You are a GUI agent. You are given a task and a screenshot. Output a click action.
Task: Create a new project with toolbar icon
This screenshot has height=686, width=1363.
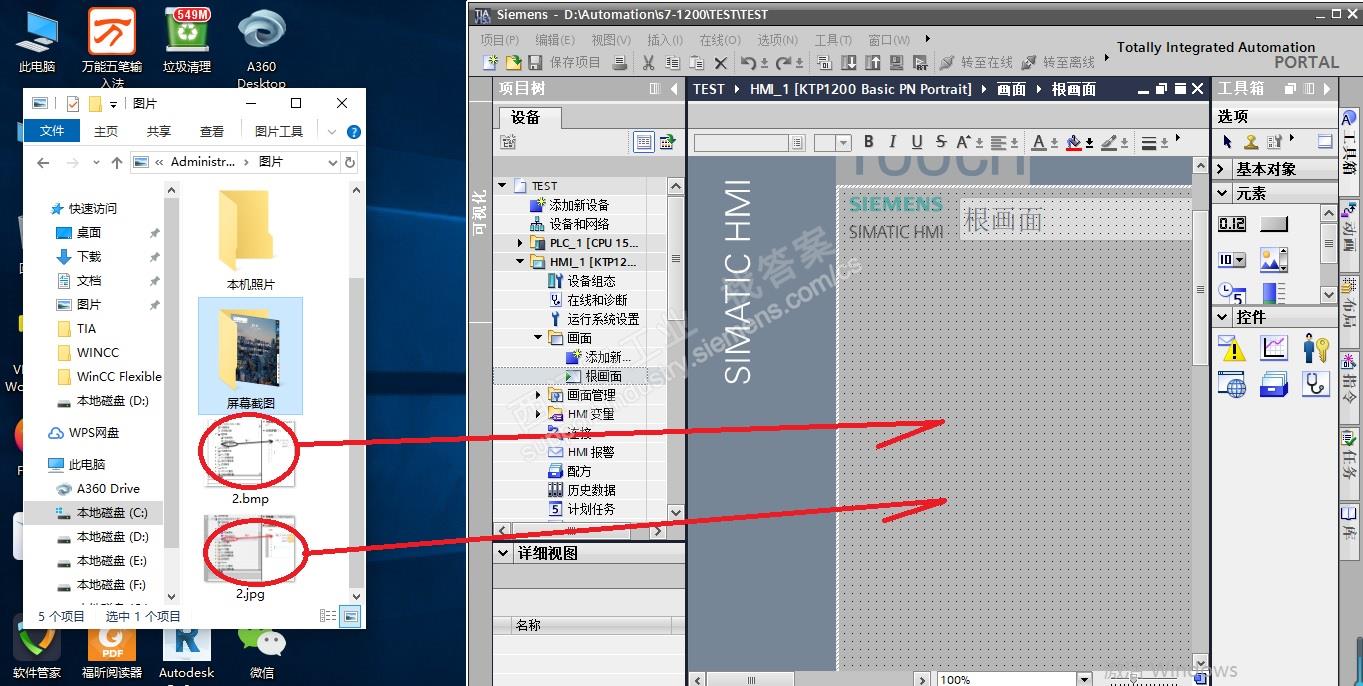point(490,62)
